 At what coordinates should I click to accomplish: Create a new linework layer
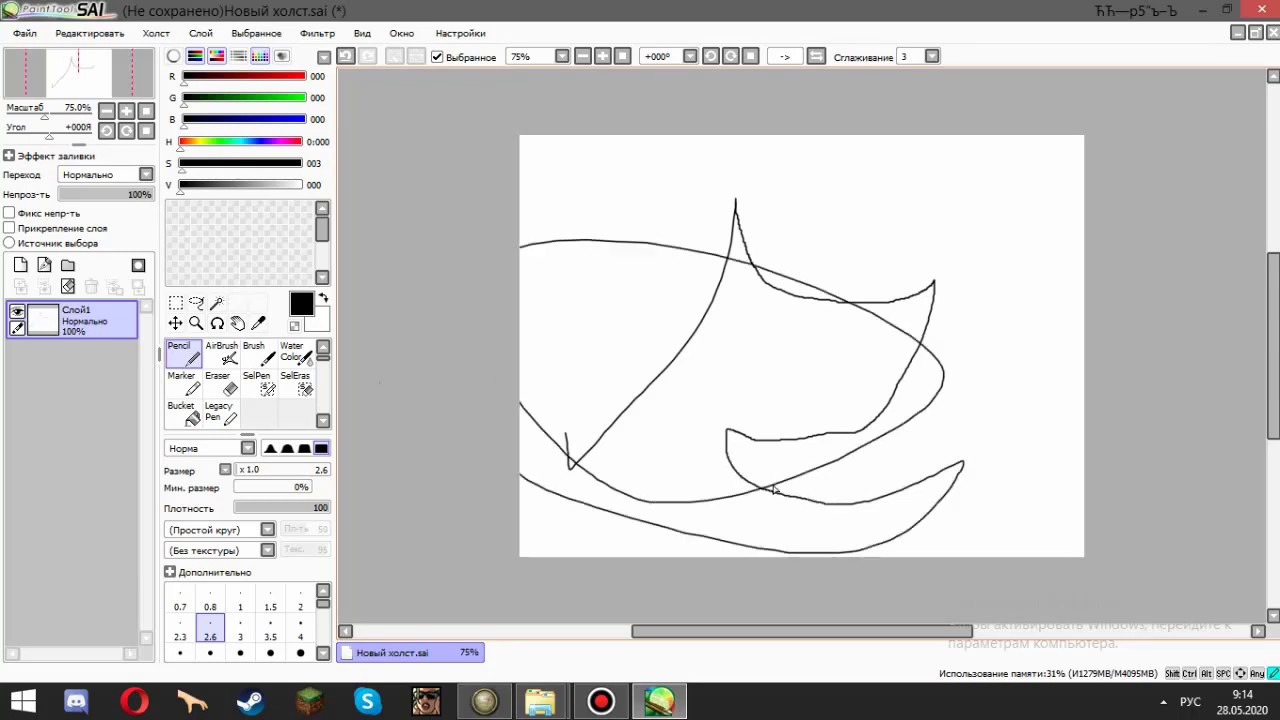click(44, 265)
